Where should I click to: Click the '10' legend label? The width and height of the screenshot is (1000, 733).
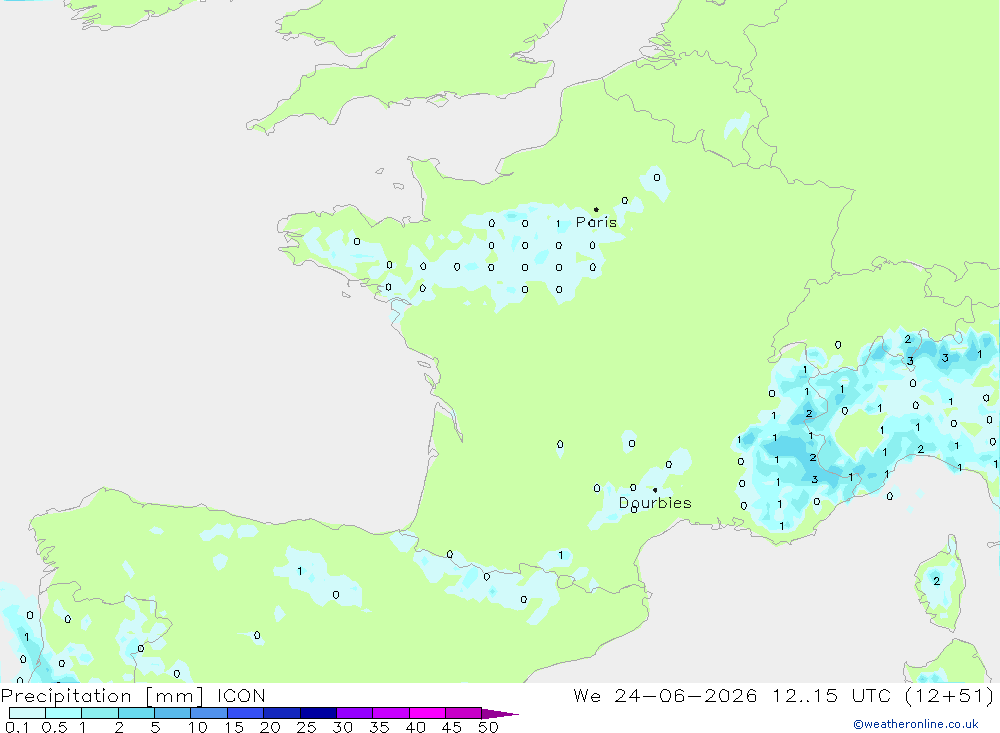click(x=197, y=727)
